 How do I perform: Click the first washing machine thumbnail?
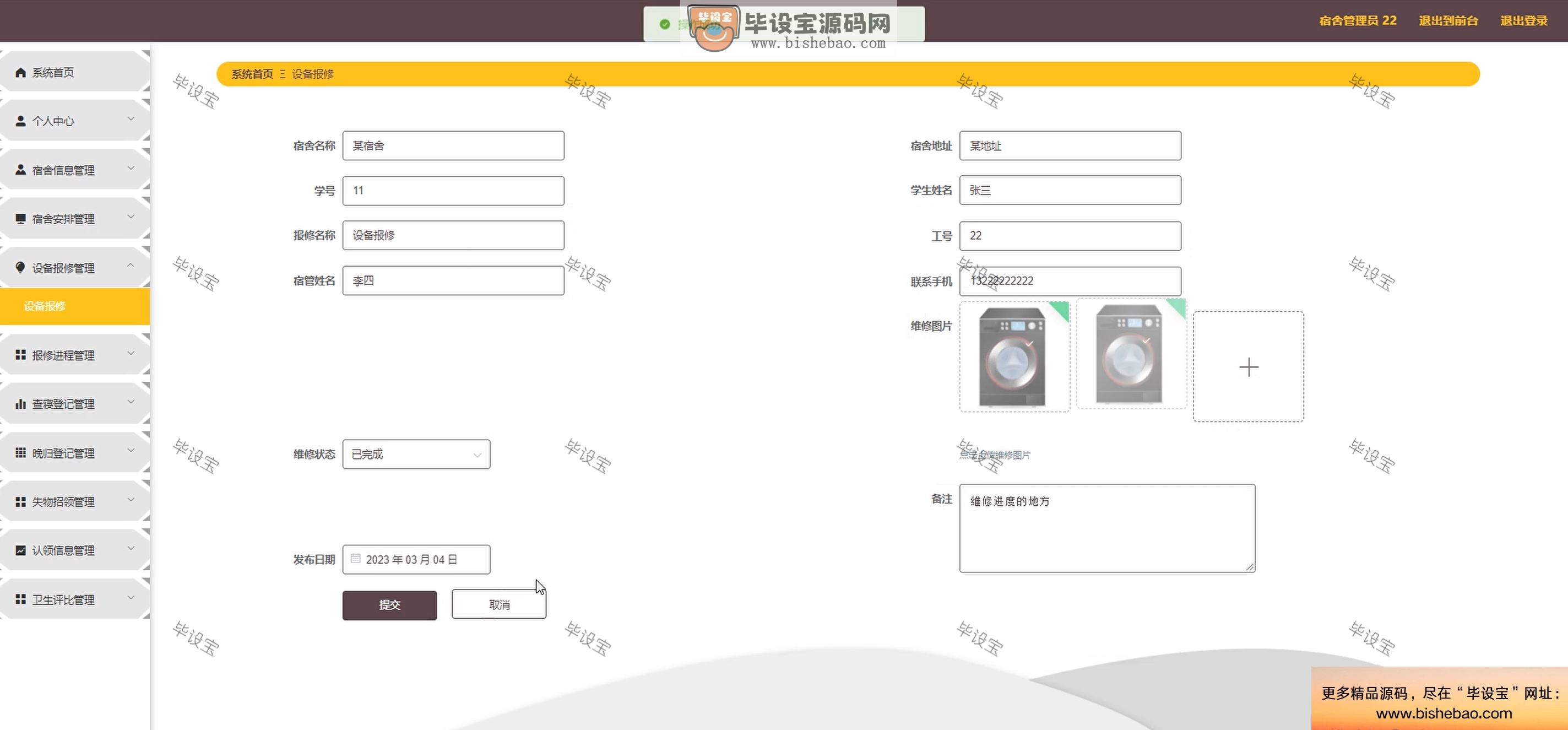click(x=1012, y=357)
